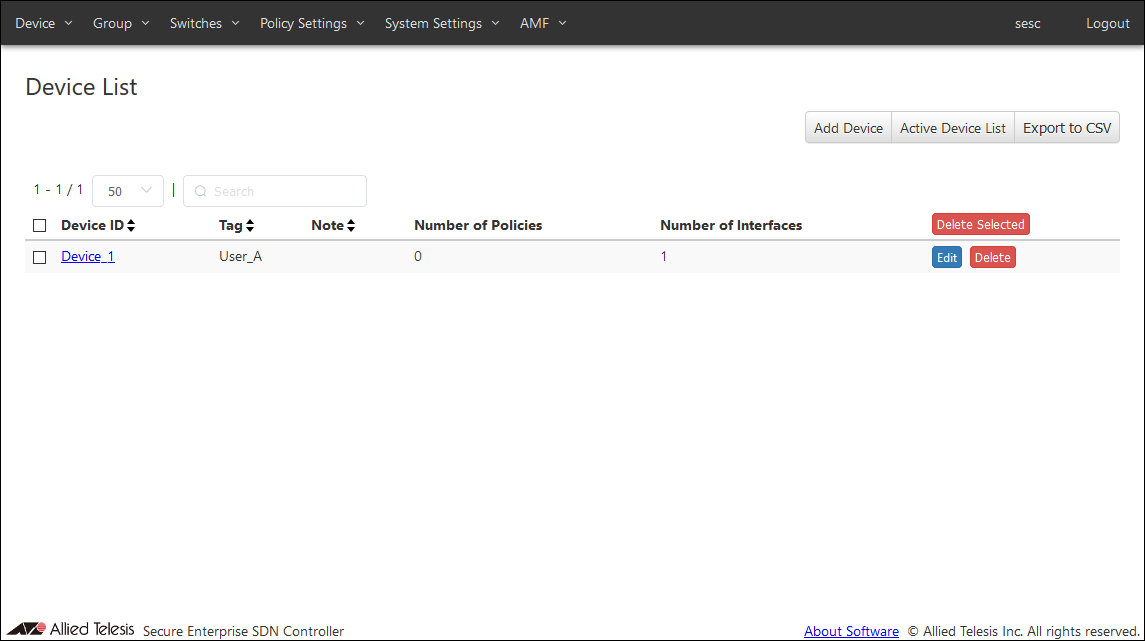
Task: Open the AMF menu
Action: point(543,23)
